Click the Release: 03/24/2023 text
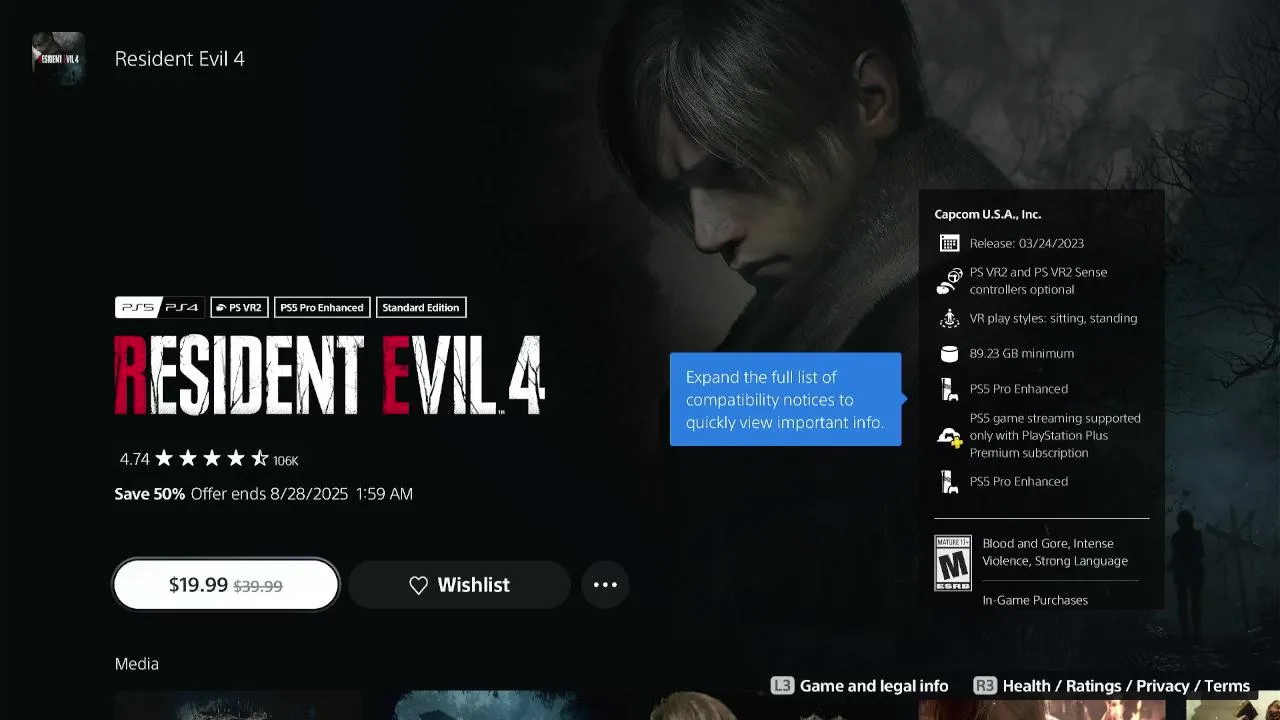The width and height of the screenshot is (1280, 720). click(x=1027, y=243)
